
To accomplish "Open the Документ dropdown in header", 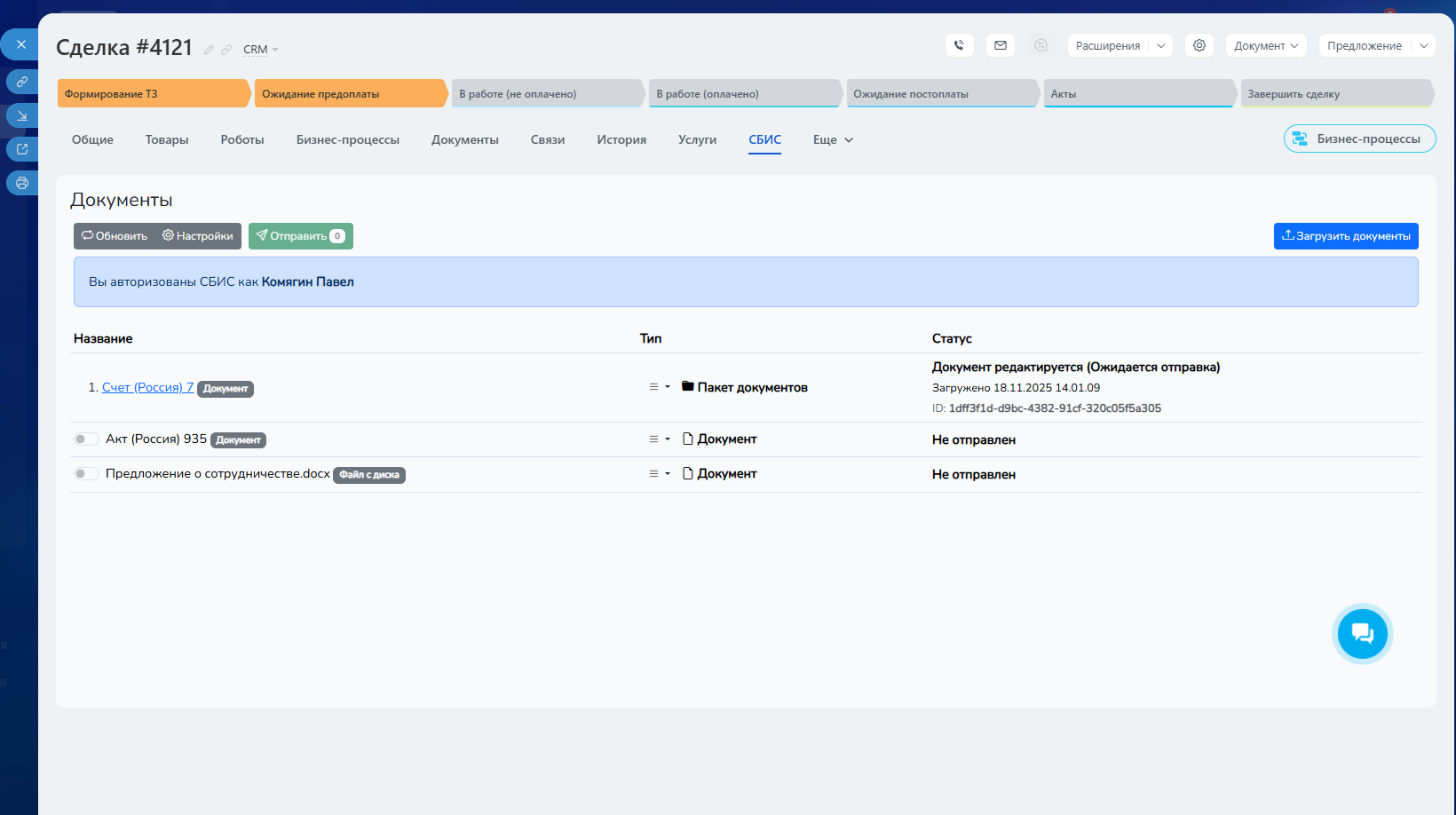I will tap(1266, 45).
